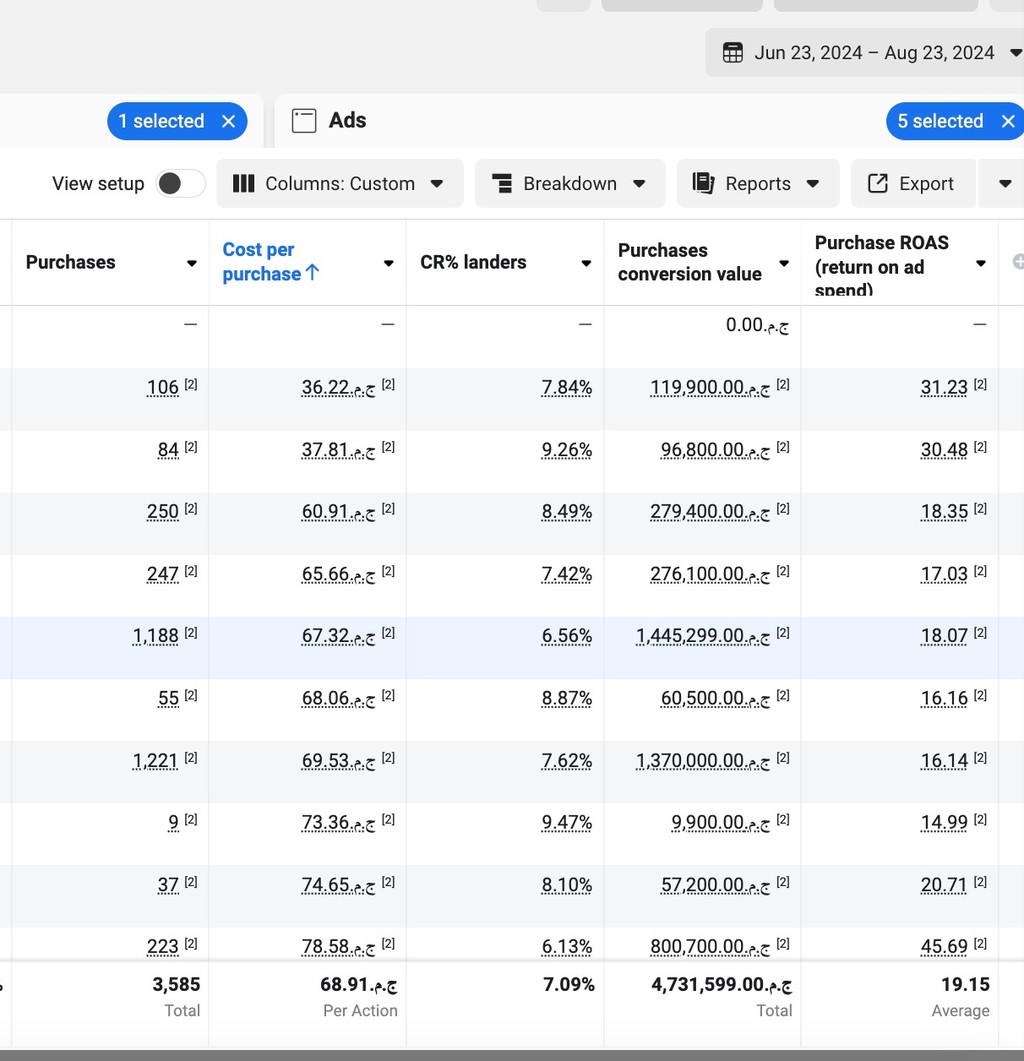Click the ascending sort arrow on Cost per purchase
Viewport: 1024px width, 1061px height.
(312, 273)
